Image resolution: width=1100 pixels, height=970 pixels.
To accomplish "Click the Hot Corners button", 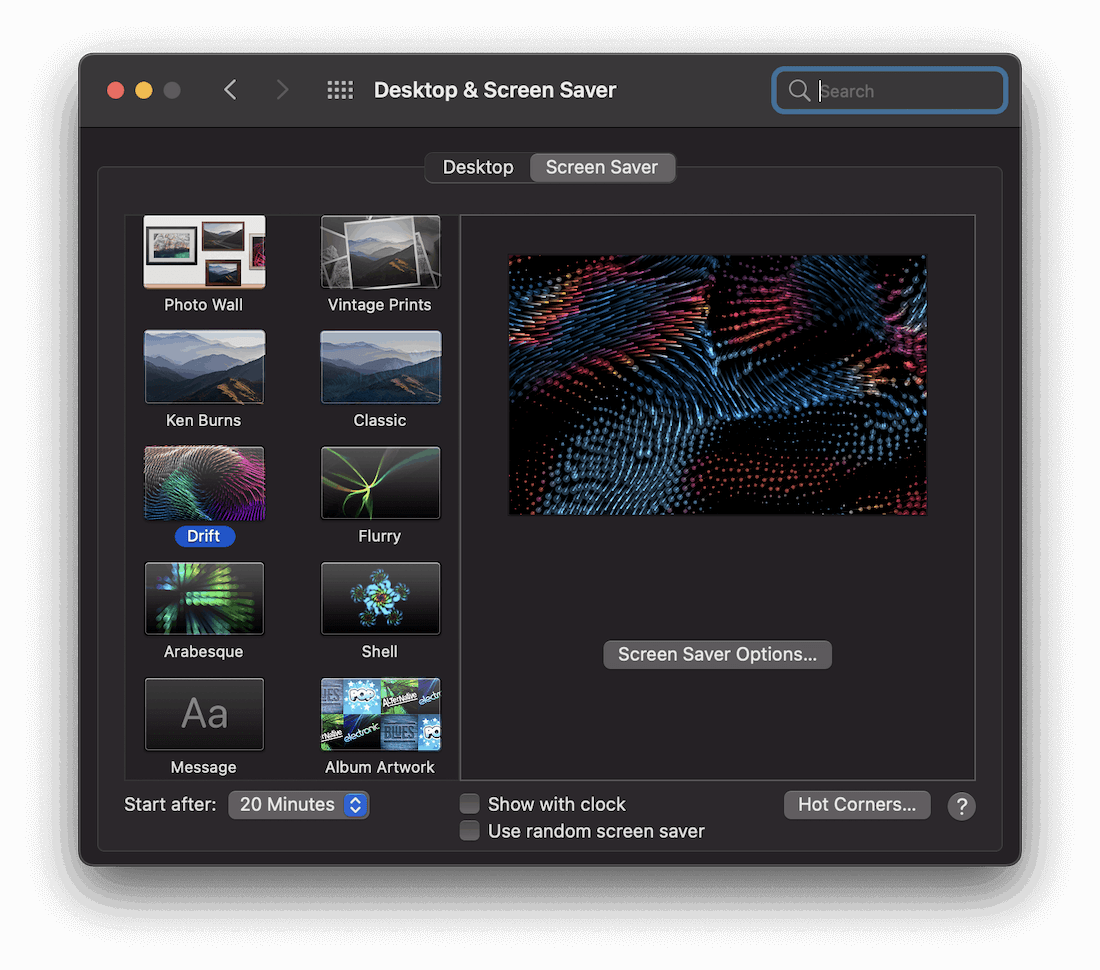I will point(857,805).
